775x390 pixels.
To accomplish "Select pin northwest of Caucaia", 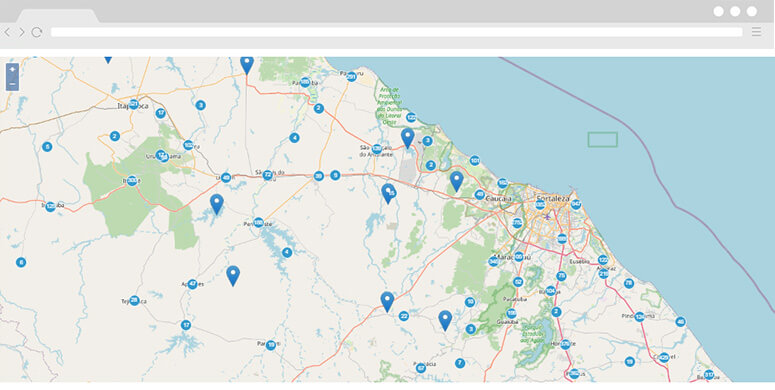I will tap(456, 181).
